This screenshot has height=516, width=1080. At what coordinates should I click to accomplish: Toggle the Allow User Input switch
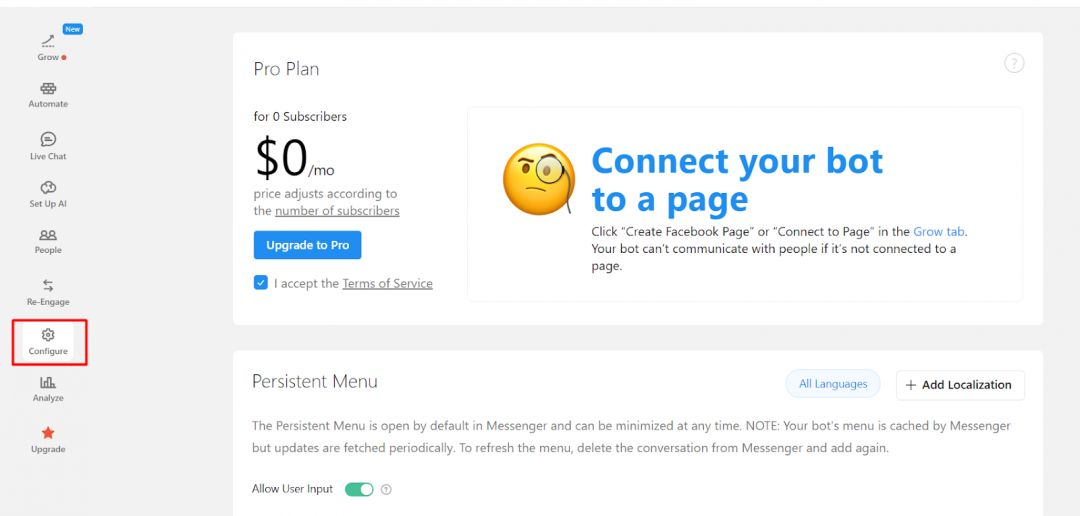click(x=359, y=489)
